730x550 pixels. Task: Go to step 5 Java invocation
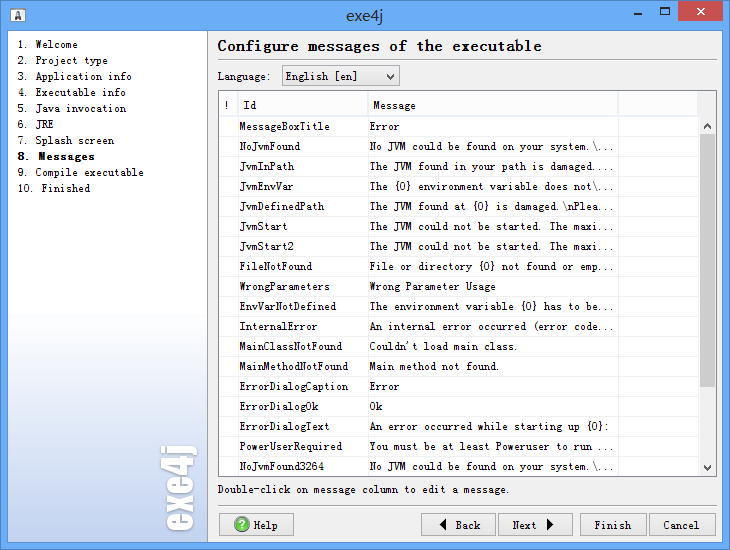tap(72, 108)
